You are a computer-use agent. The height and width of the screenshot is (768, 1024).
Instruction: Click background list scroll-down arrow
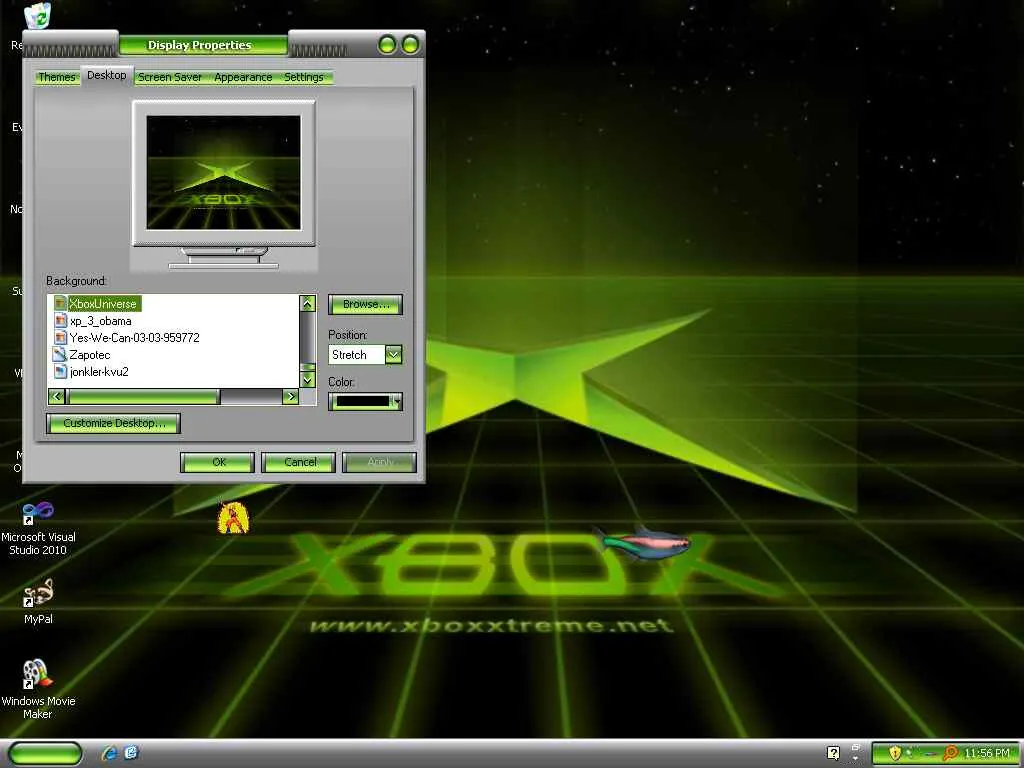[x=308, y=379]
